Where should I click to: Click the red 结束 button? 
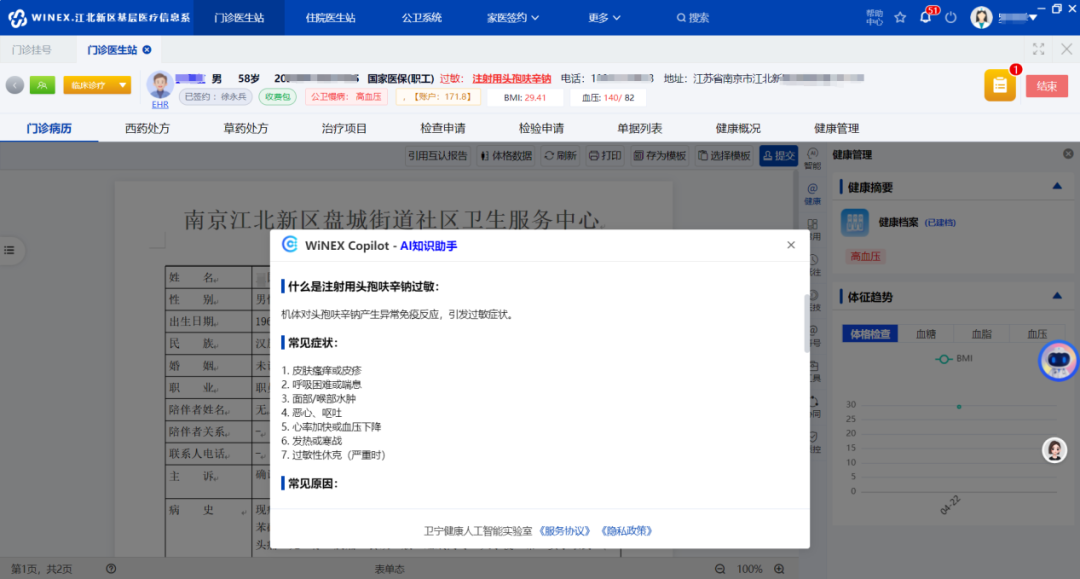(1046, 86)
